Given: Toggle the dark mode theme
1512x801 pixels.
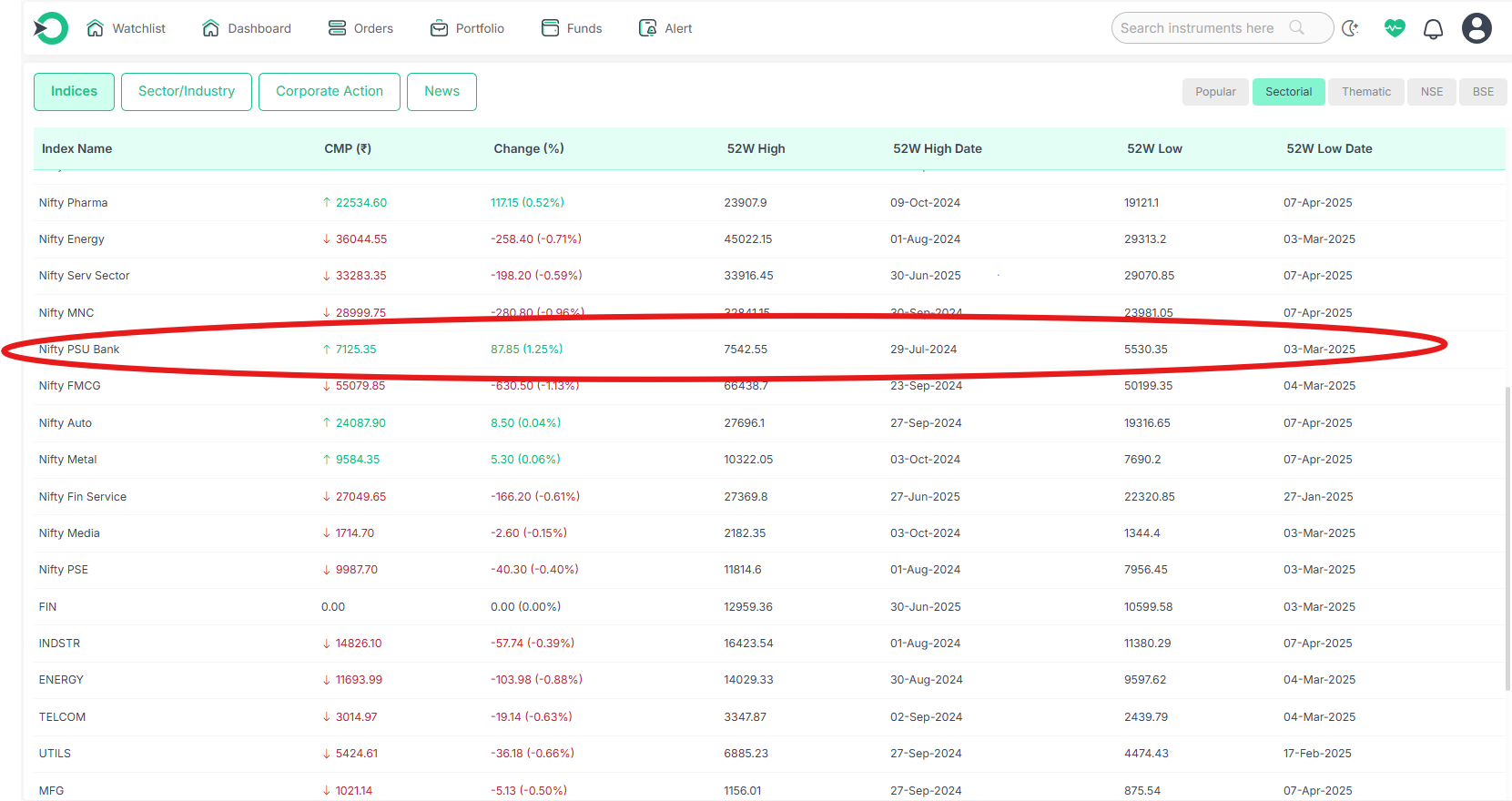Looking at the screenshot, I should [x=1350, y=28].
